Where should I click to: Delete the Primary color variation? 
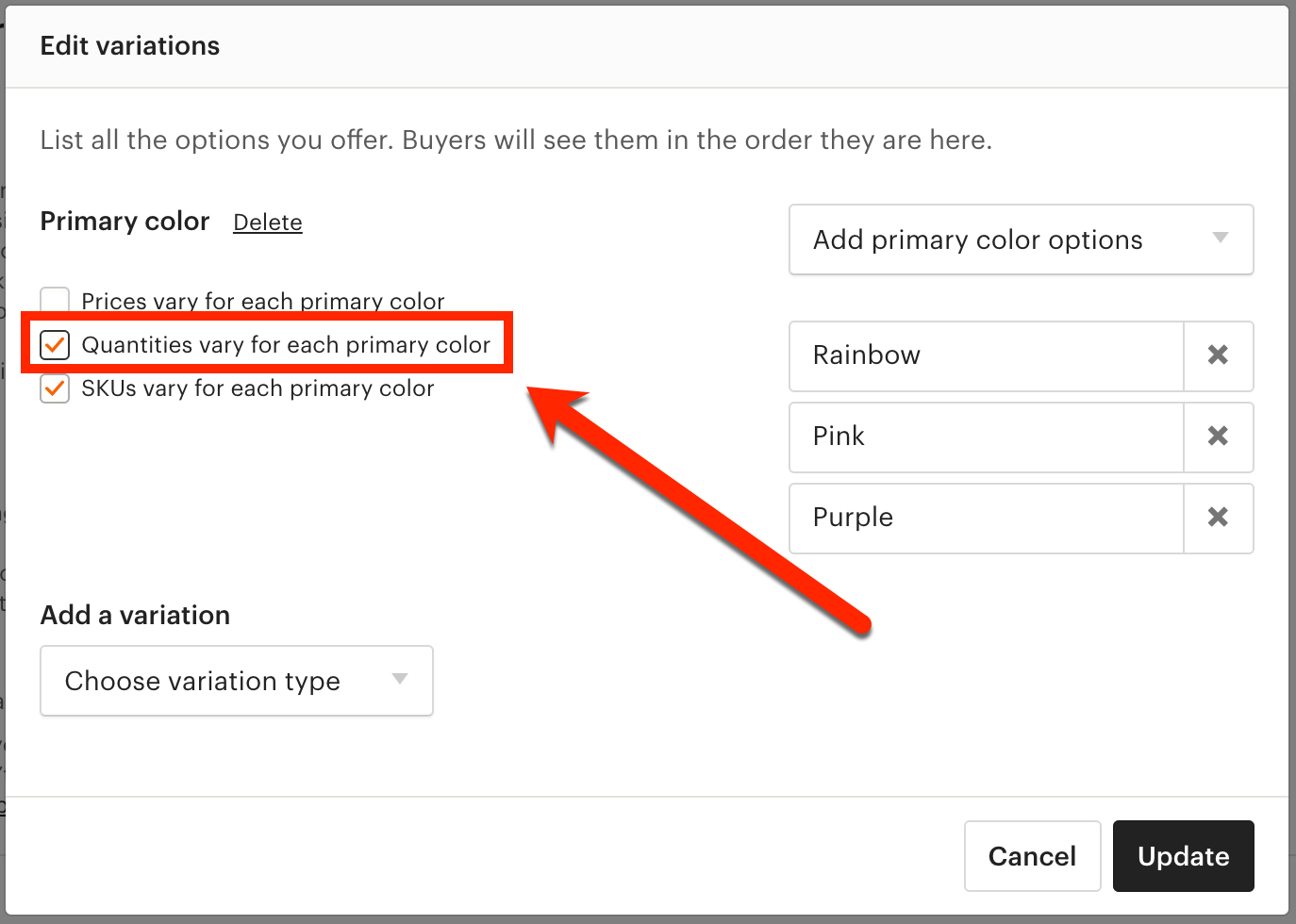pyautogui.click(x=268, y=223)
